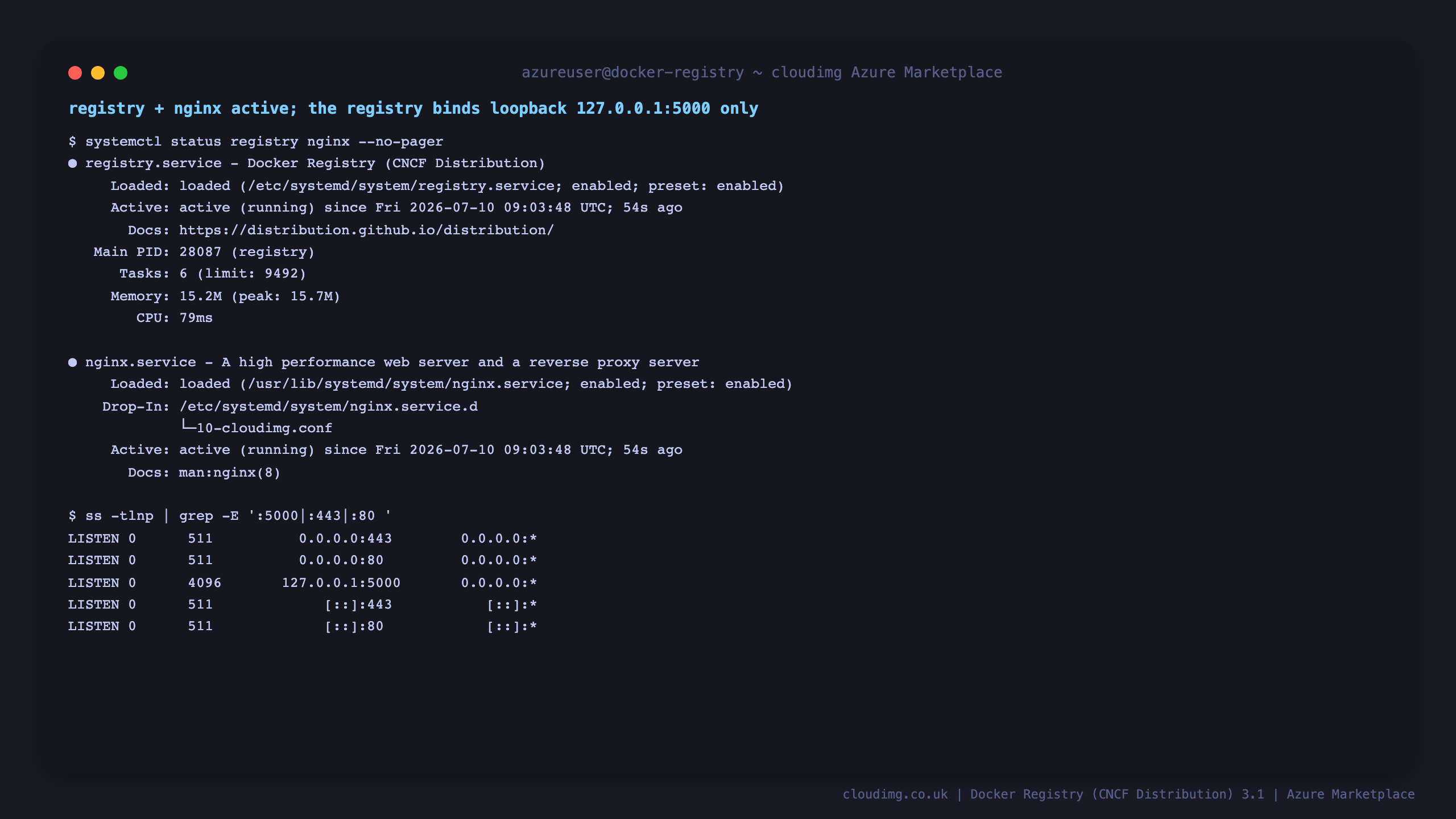Click footer Docker Registry (CNCF Distribution) 3.1

point(1117,795)
